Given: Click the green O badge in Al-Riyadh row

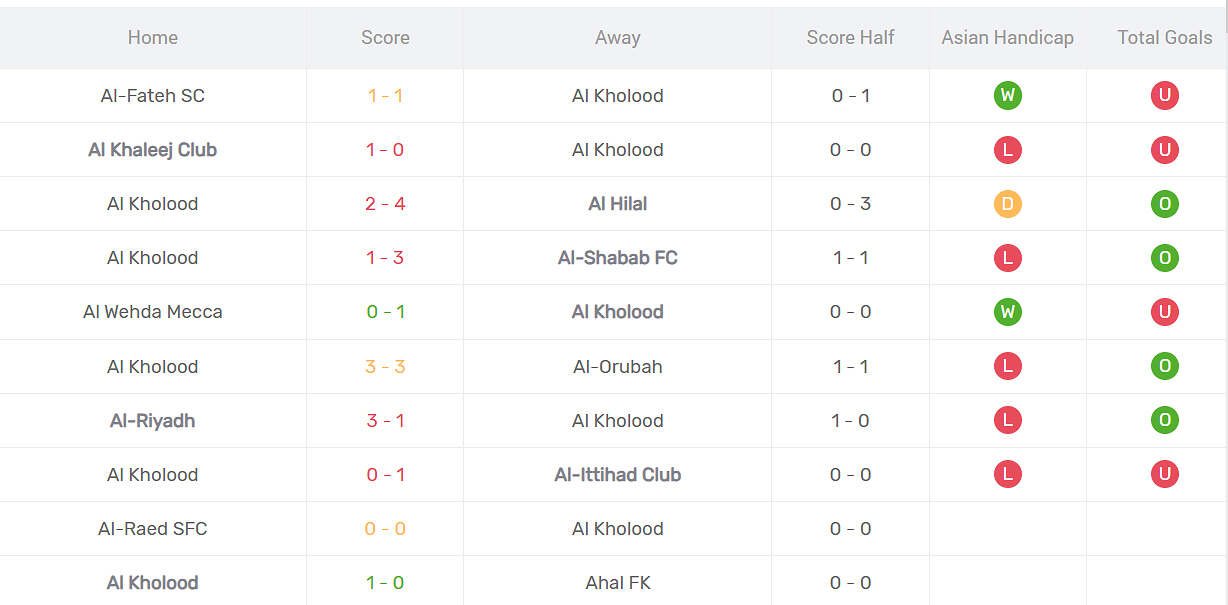Looking at the screenshot, I should point(1164,420).
